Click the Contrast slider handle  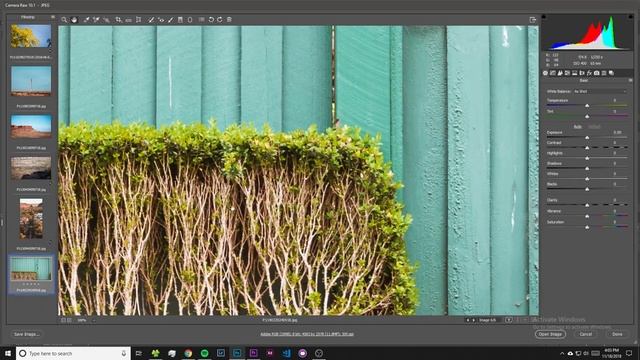[587, 148]
